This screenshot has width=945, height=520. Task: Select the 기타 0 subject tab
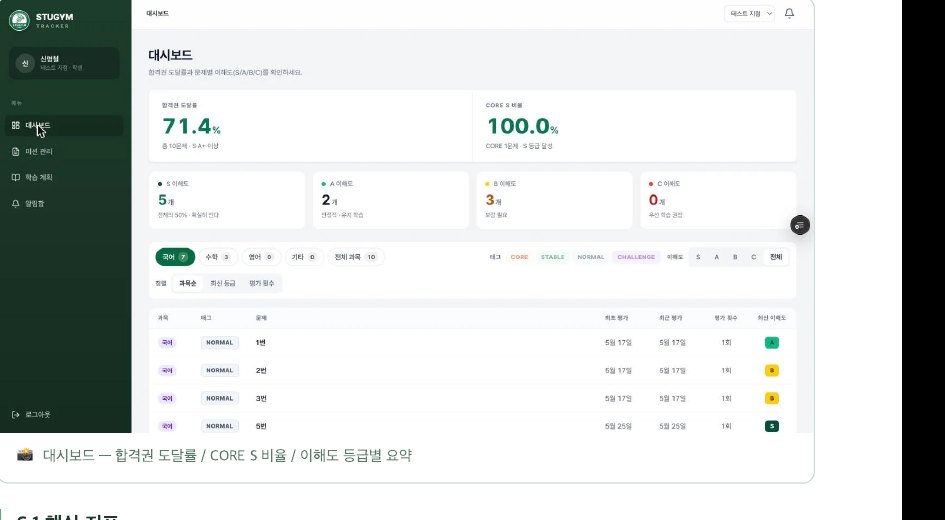(304, 257)
